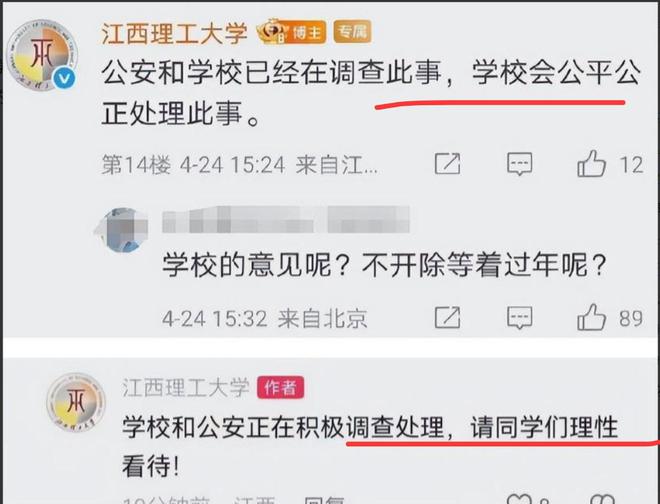This screenshot has height=504, width=660.
Task: Click the blurred username of the replier
Action: (x=286, y=220)
